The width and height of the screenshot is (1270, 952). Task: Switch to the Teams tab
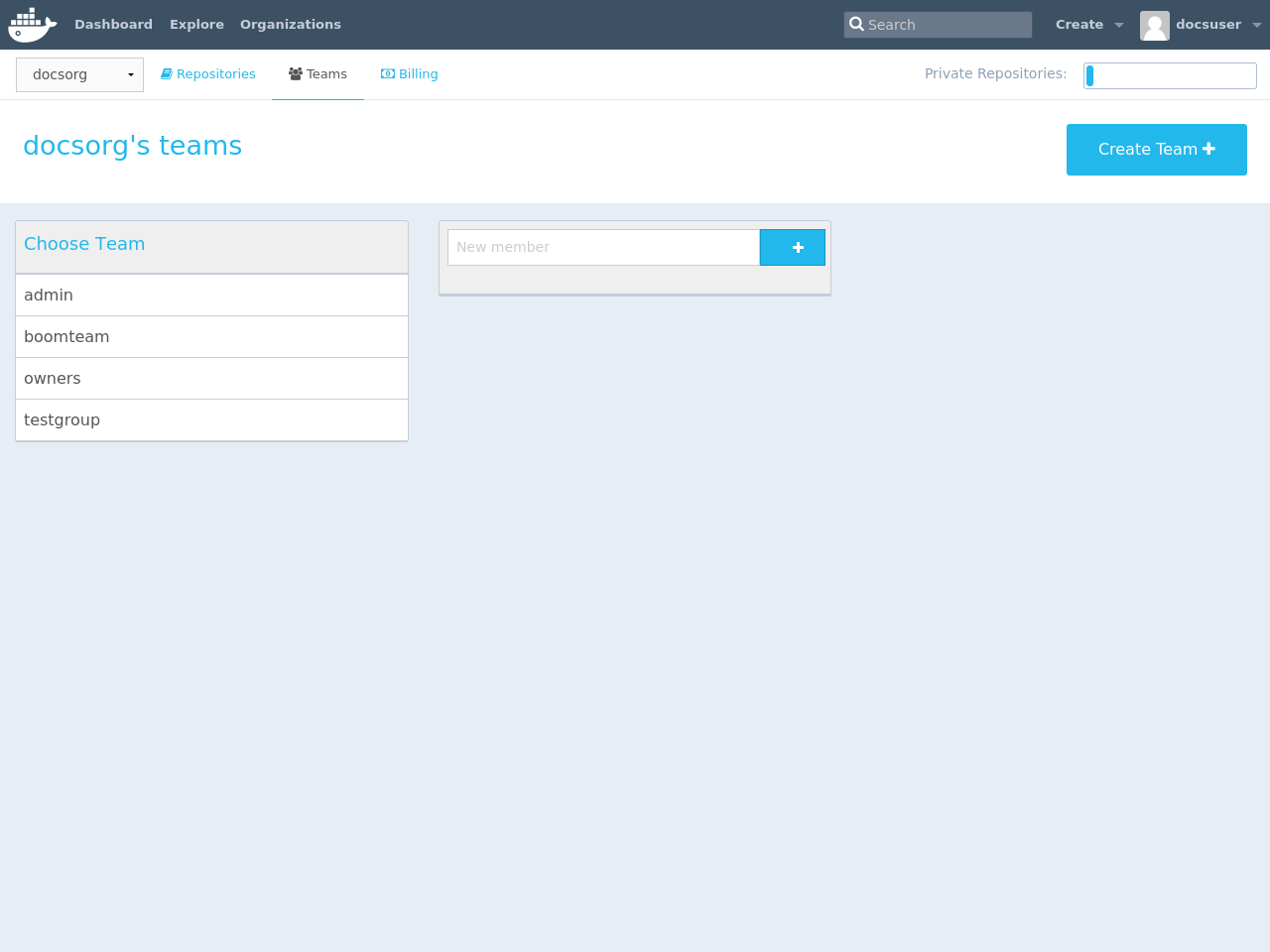point(318,74)
